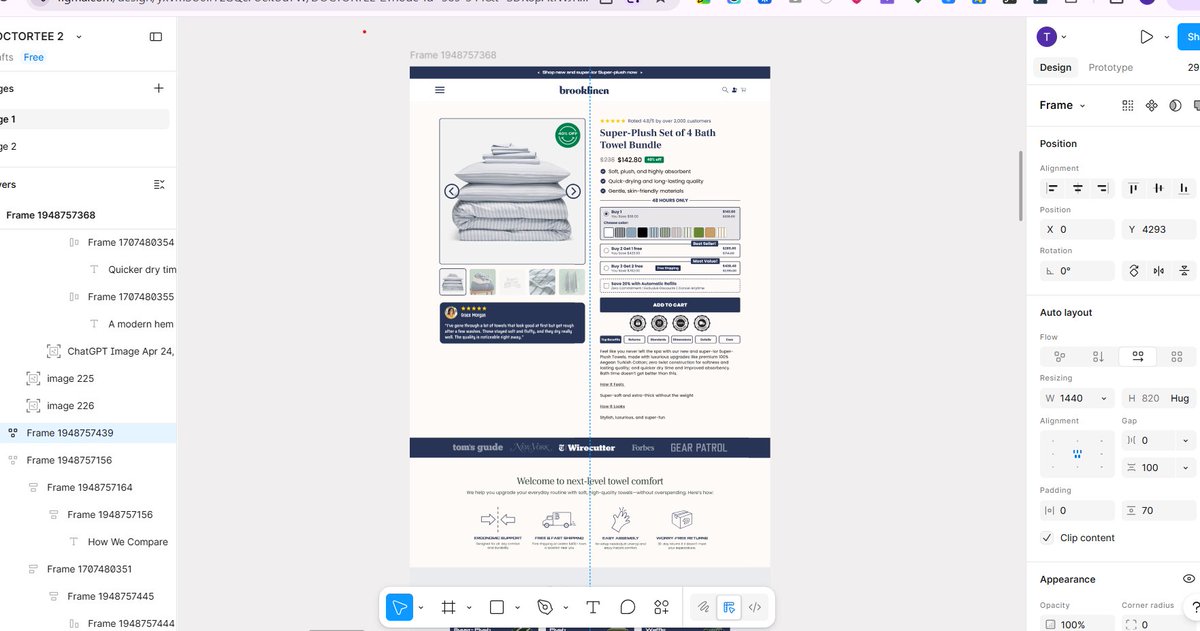
Task: Create component icon in Frame header
Action: [x=1151, y=105]
